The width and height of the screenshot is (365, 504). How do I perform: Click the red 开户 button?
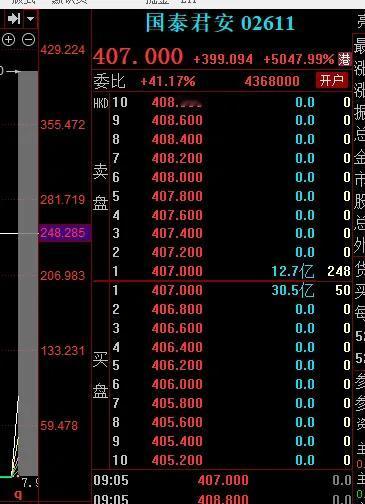pyautogui.click(x=331, y=80)
